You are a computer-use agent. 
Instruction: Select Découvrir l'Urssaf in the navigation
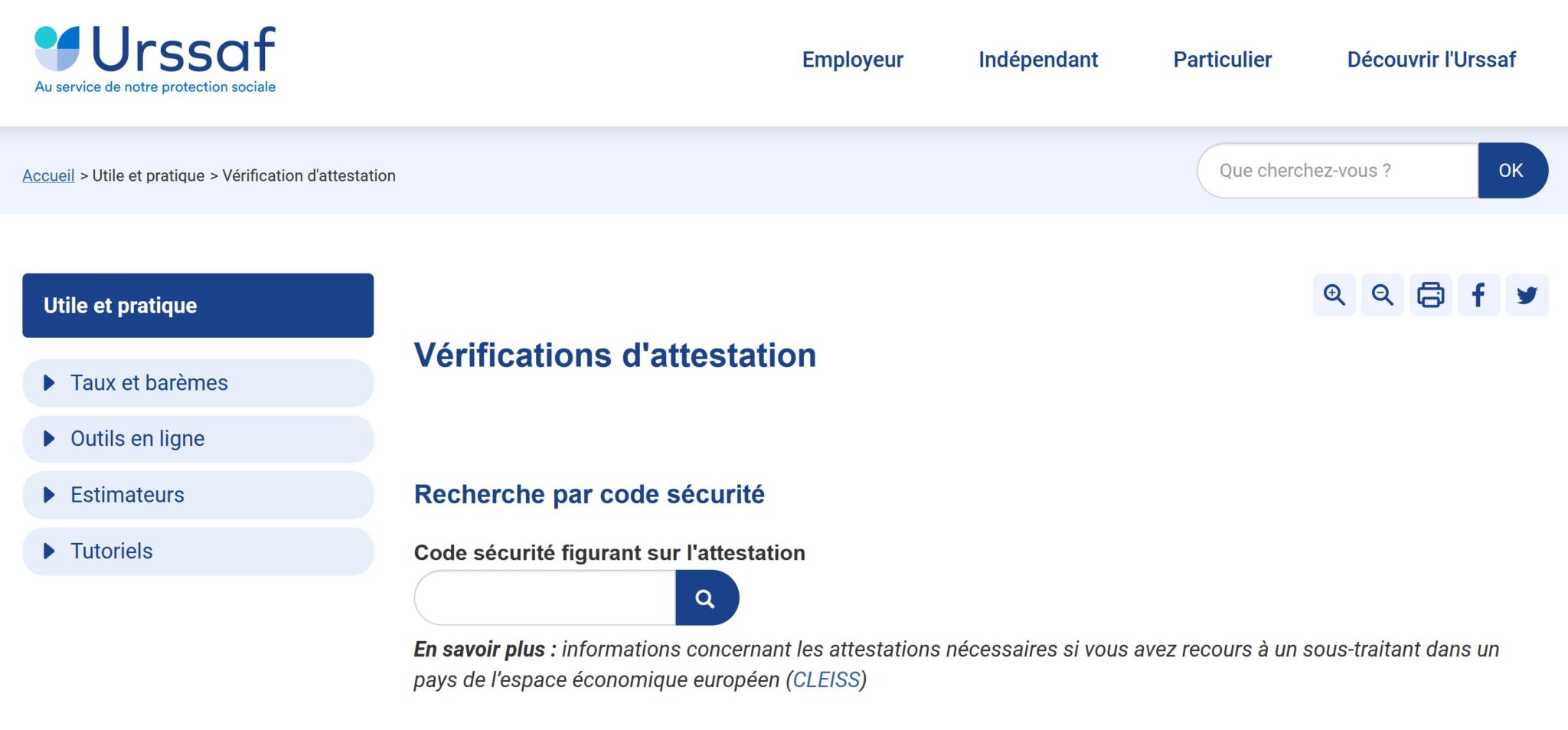(x=1432, y=60)
